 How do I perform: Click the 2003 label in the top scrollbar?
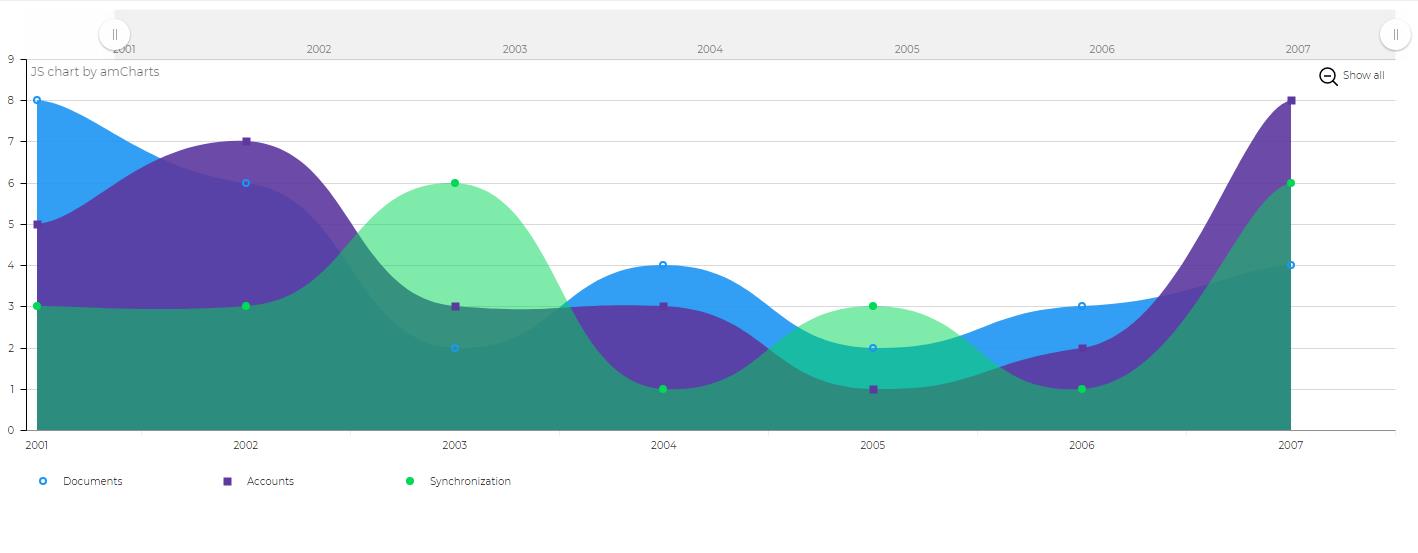pyautogui.click(x=515, y=49)
